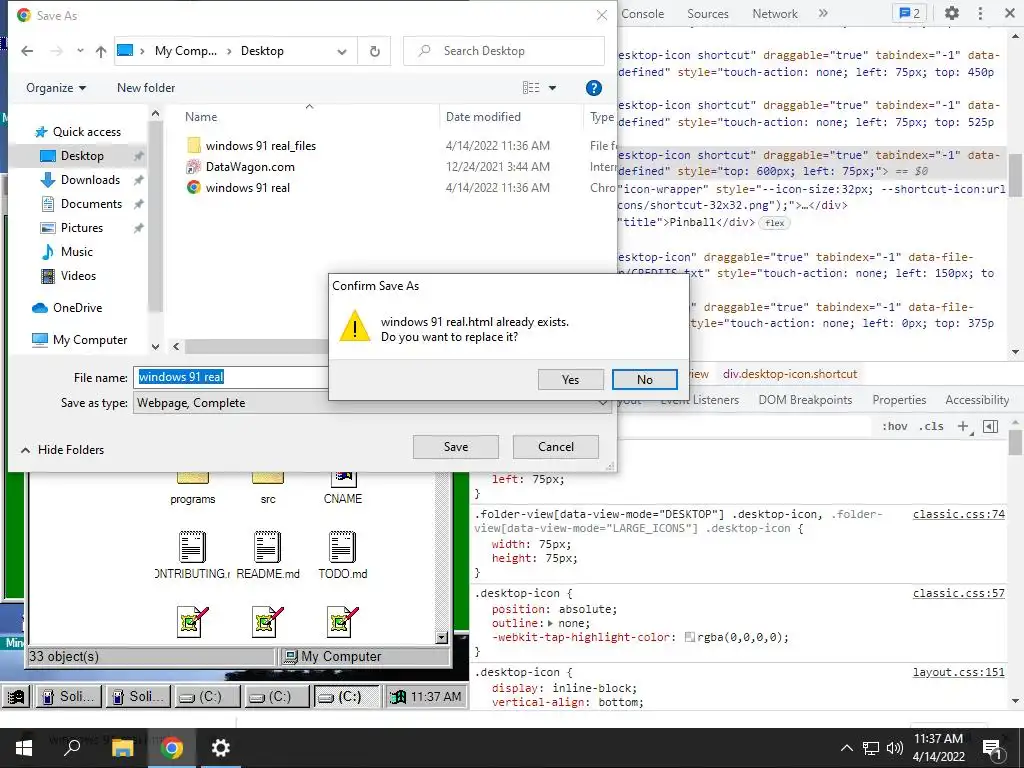1024x768 pixels.
Task: Select OneDrive in the navigation pane
Action: pos(67,308)
